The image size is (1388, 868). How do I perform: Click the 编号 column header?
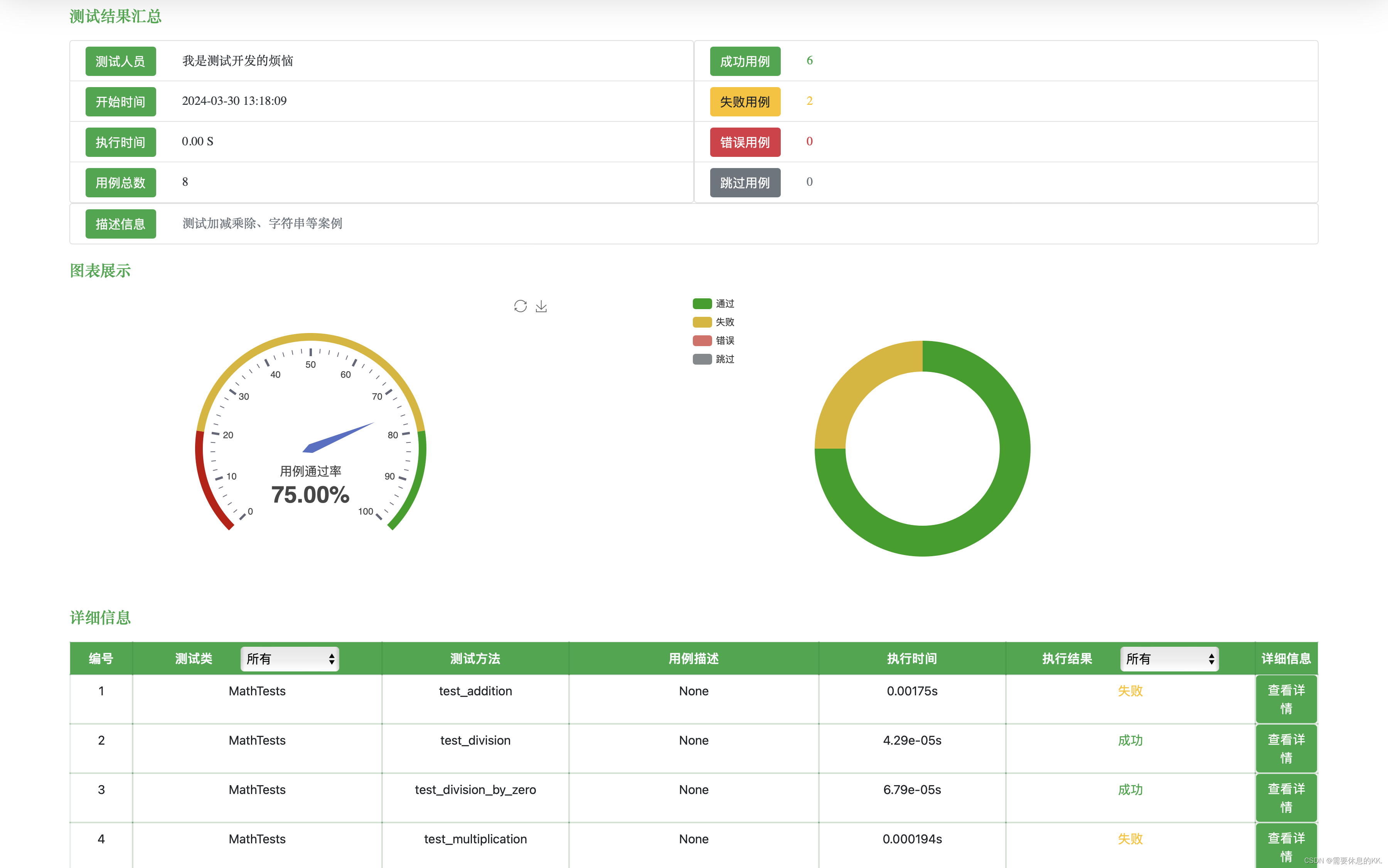coord(101,658)
